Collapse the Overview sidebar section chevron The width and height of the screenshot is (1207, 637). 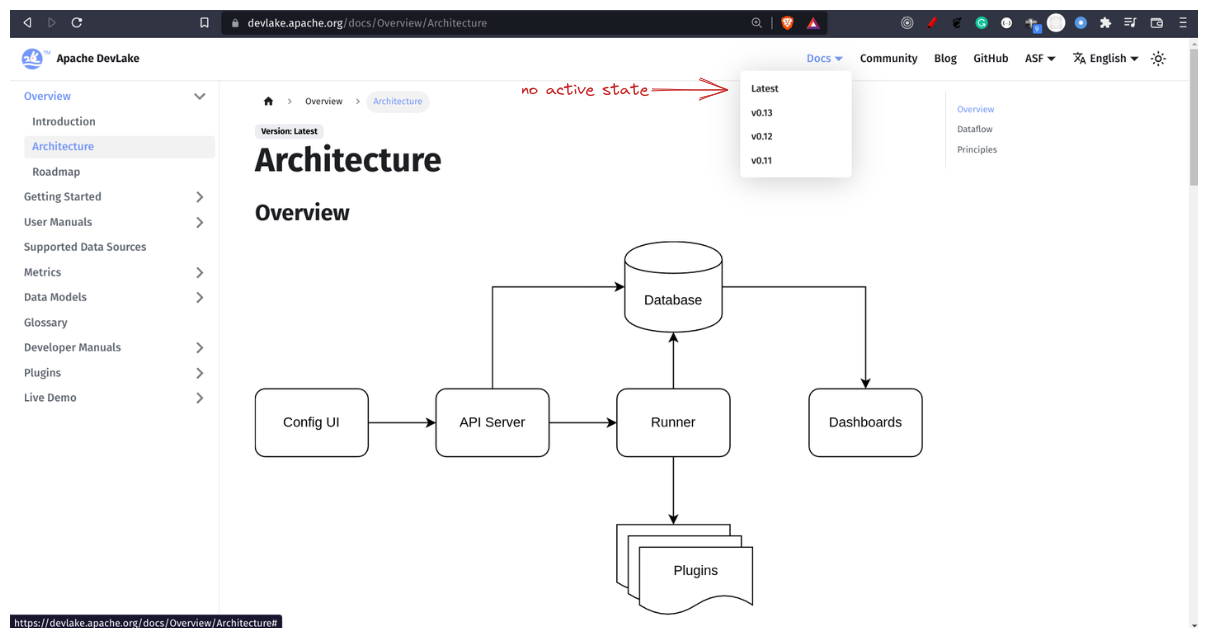[x=199, y=96]
